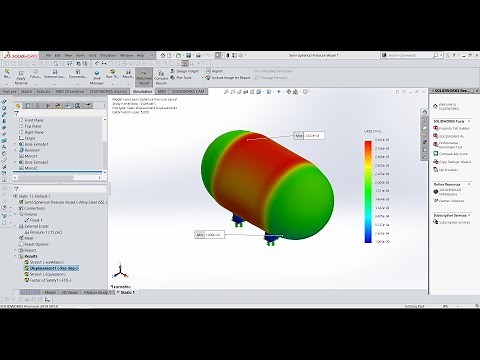Switch to SOLIDWORKS CAM tab

coord(188,91)
